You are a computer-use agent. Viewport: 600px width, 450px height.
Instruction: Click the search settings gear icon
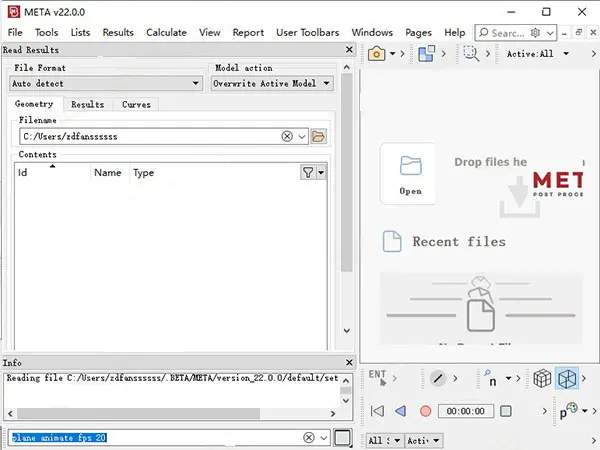(x=535, y=33)
